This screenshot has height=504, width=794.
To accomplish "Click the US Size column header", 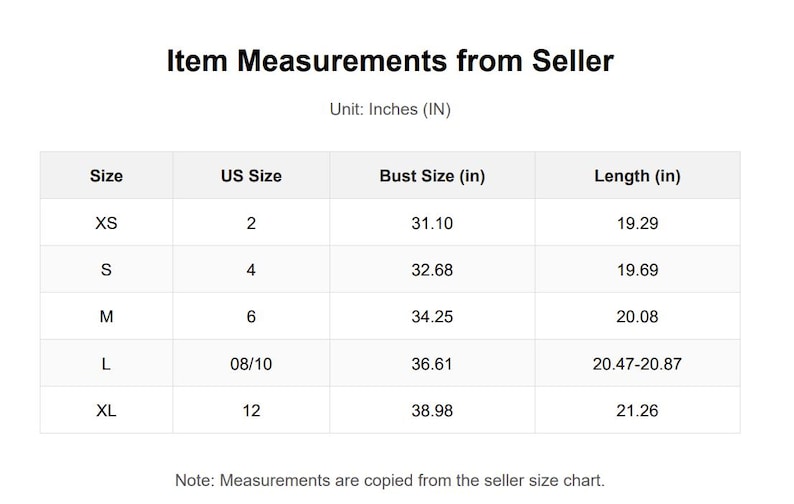I will point(251,176).
